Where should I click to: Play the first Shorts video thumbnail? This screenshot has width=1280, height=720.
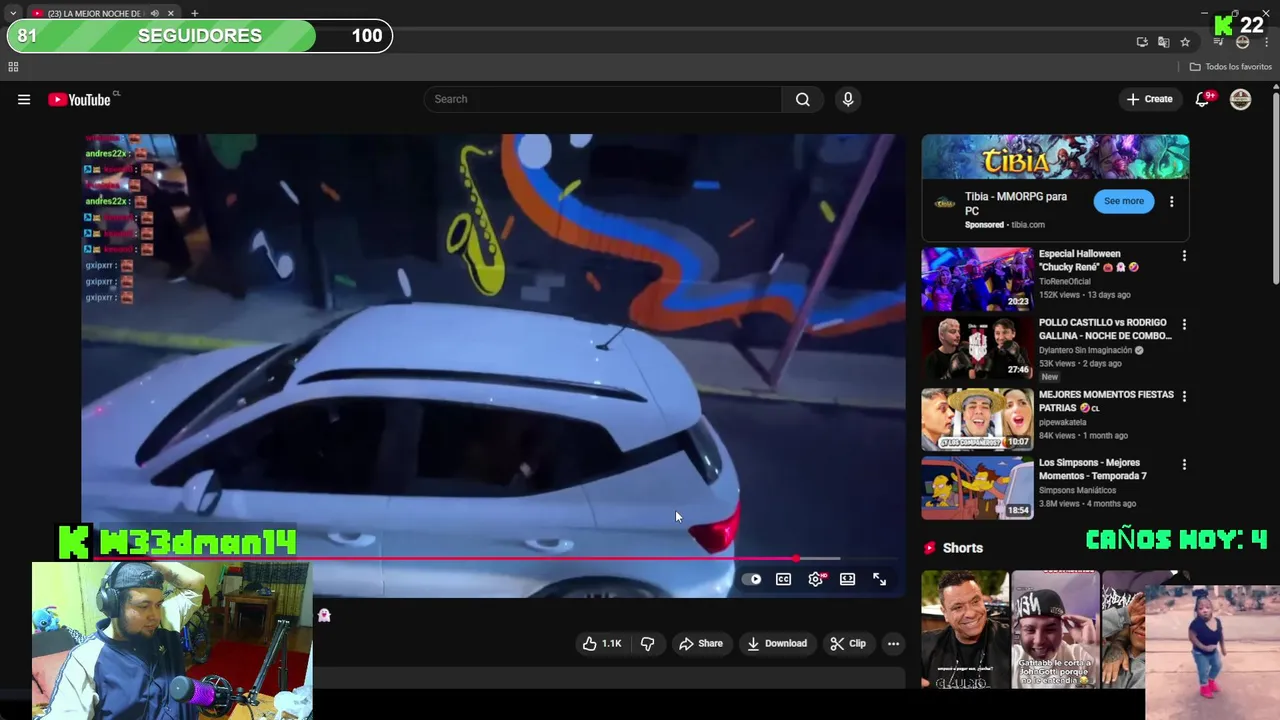[965, 630]
